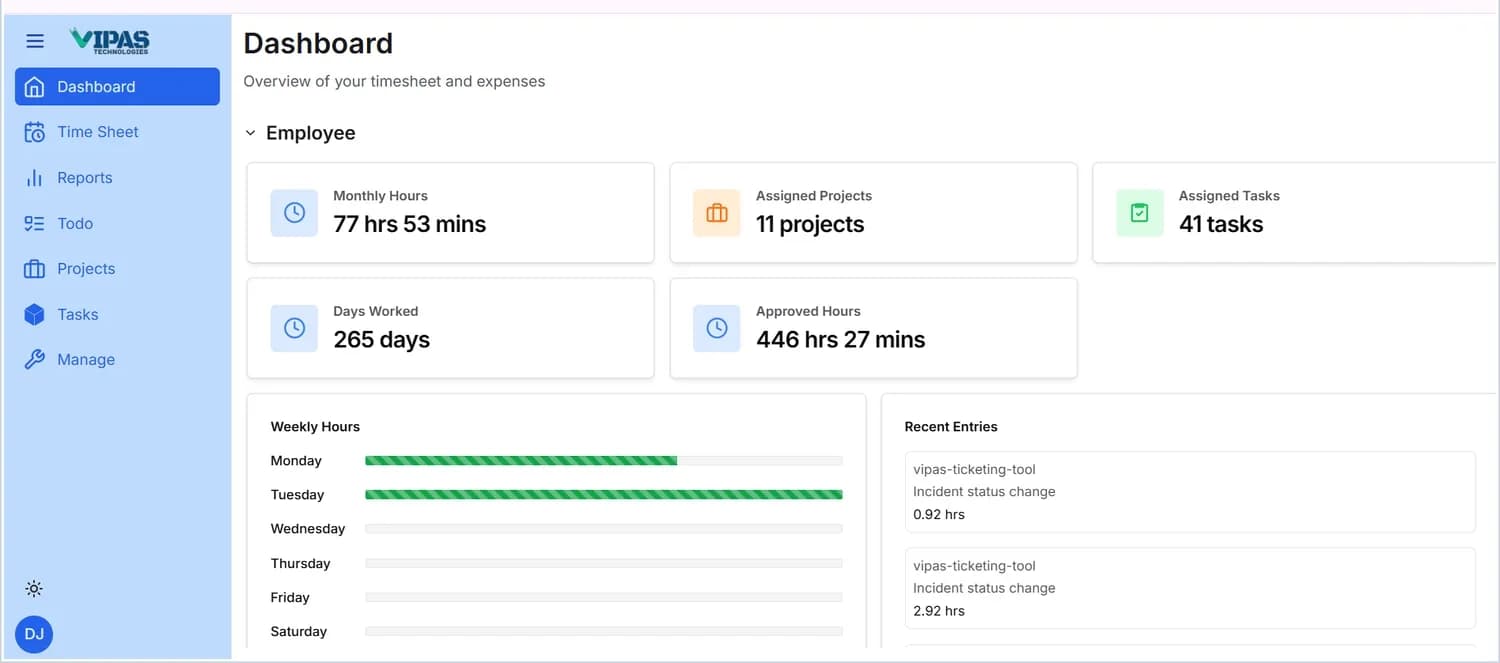Click the Saturday weekly hours bar
This screenshot has width=1500, height=663.
tap(604, 632)
